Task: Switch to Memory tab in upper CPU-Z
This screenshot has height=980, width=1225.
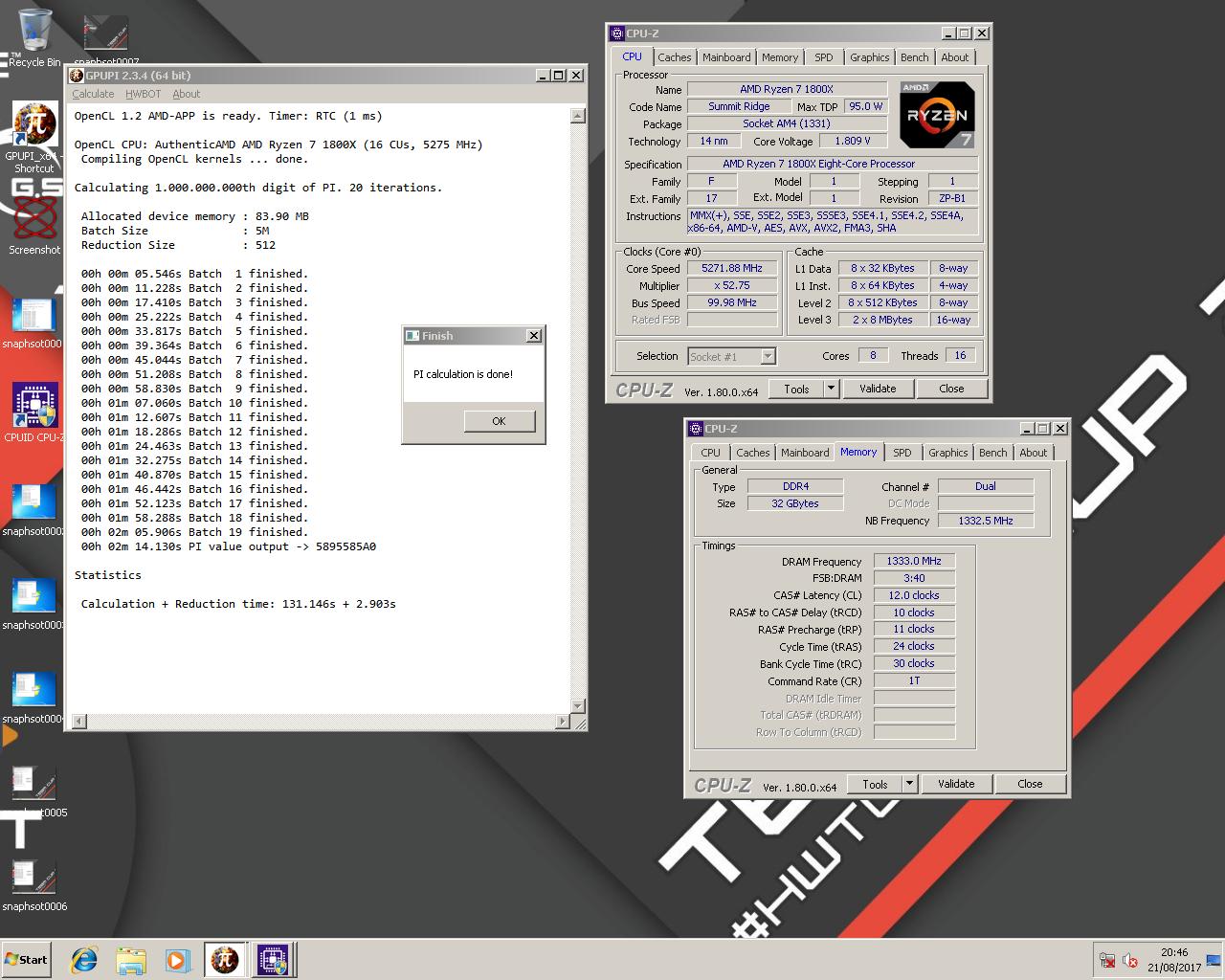Action: [x=780, y=57]
